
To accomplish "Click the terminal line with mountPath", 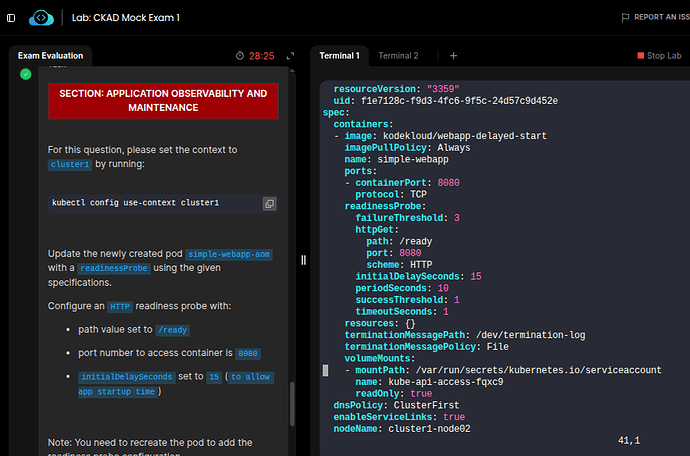I will 500,369.
